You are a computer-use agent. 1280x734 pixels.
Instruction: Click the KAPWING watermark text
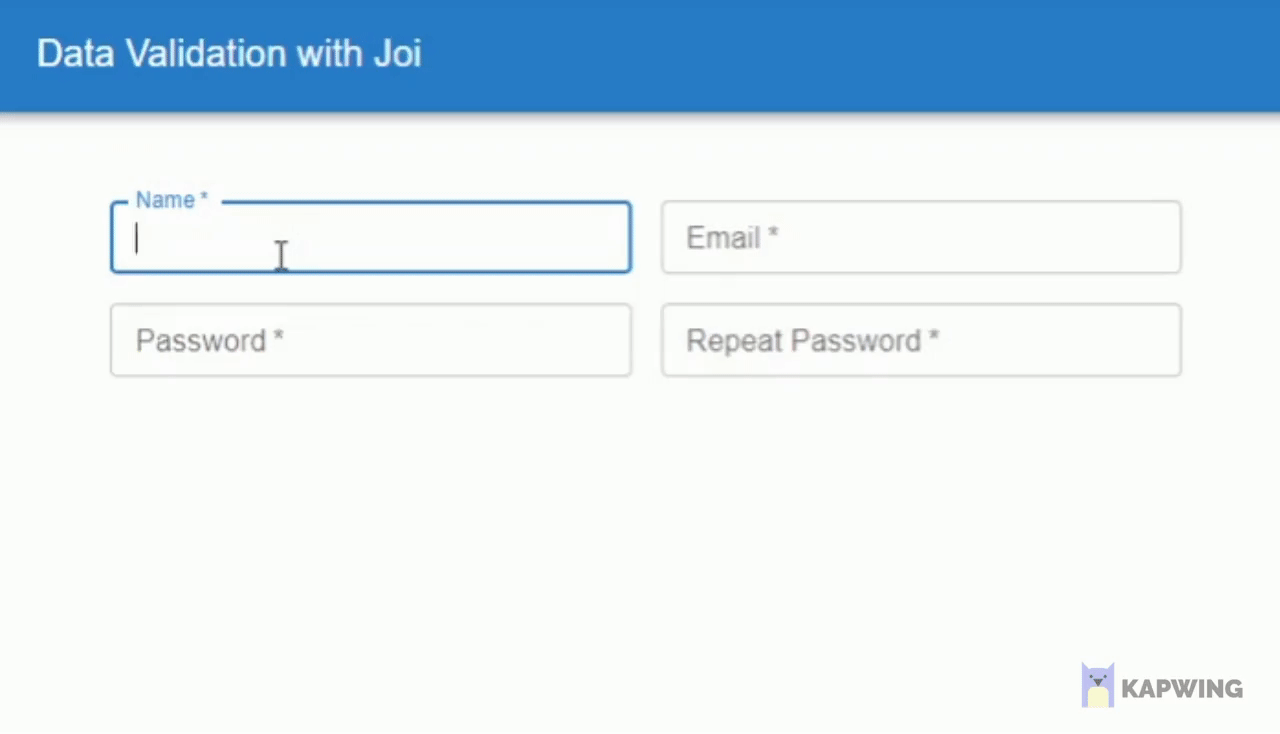coord(1181,688)
